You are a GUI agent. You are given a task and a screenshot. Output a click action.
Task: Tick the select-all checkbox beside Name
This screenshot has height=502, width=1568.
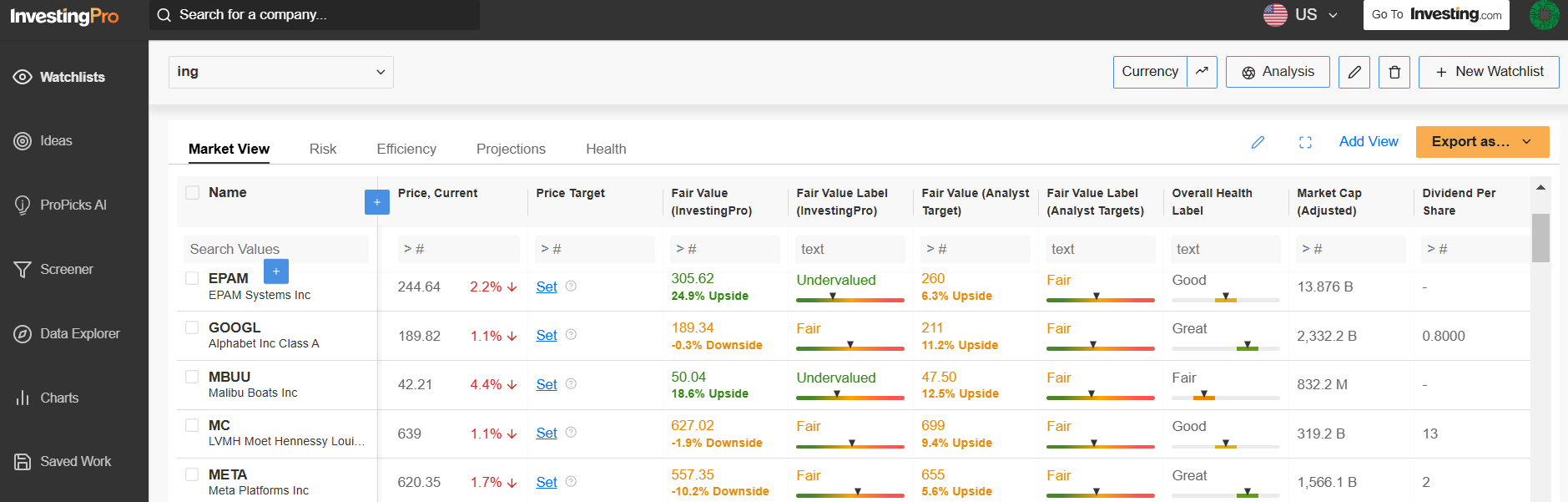click(193, 193)
